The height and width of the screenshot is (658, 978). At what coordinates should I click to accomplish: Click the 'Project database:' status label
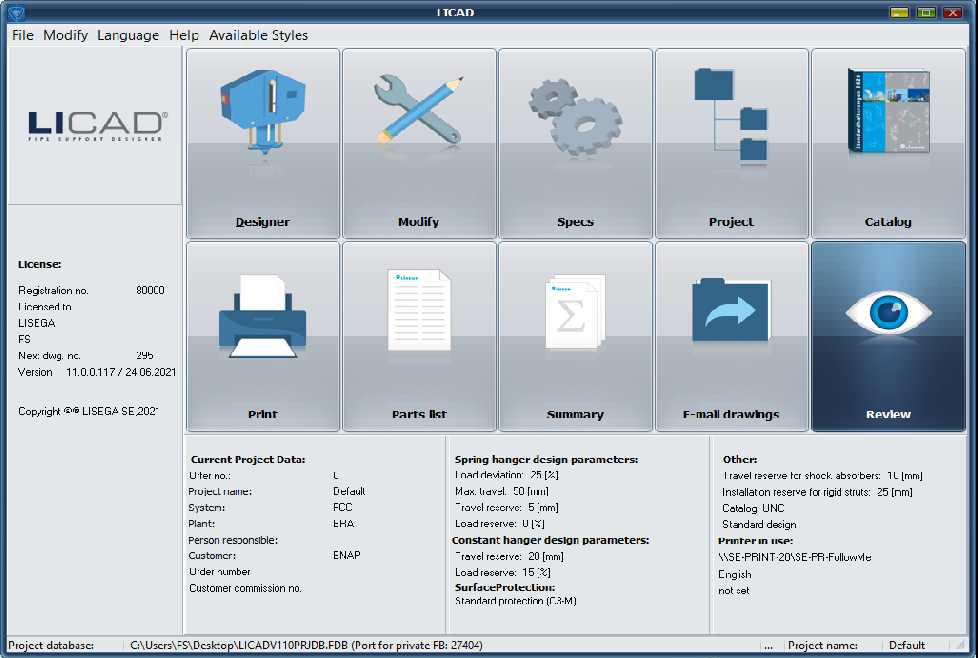tap(51, 646)
